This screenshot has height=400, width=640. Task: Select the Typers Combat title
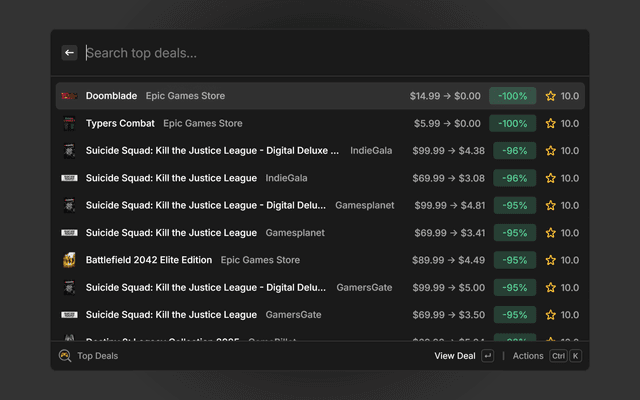click(120, 123)
